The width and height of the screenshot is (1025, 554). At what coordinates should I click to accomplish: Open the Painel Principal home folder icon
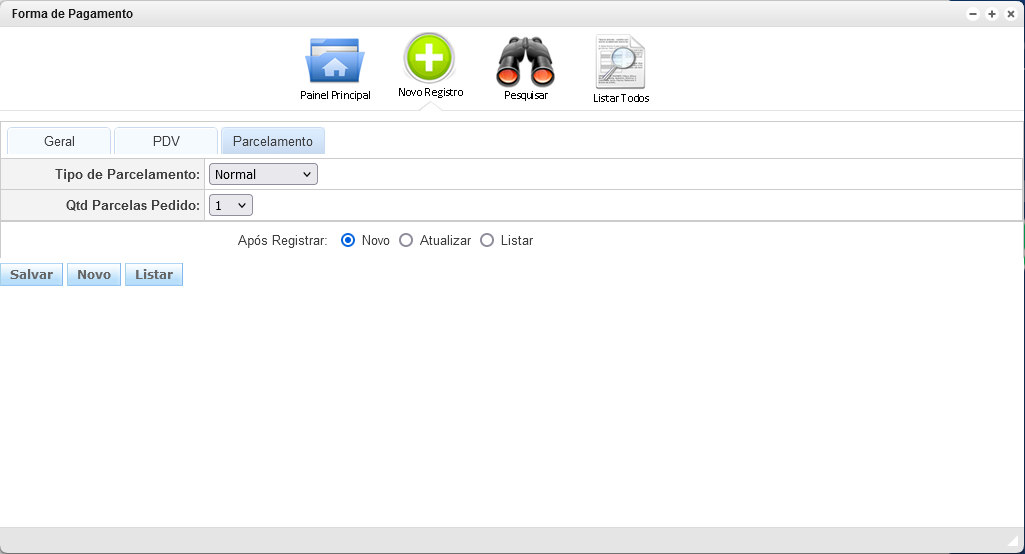pyautogui.click(x=335, y=61)
